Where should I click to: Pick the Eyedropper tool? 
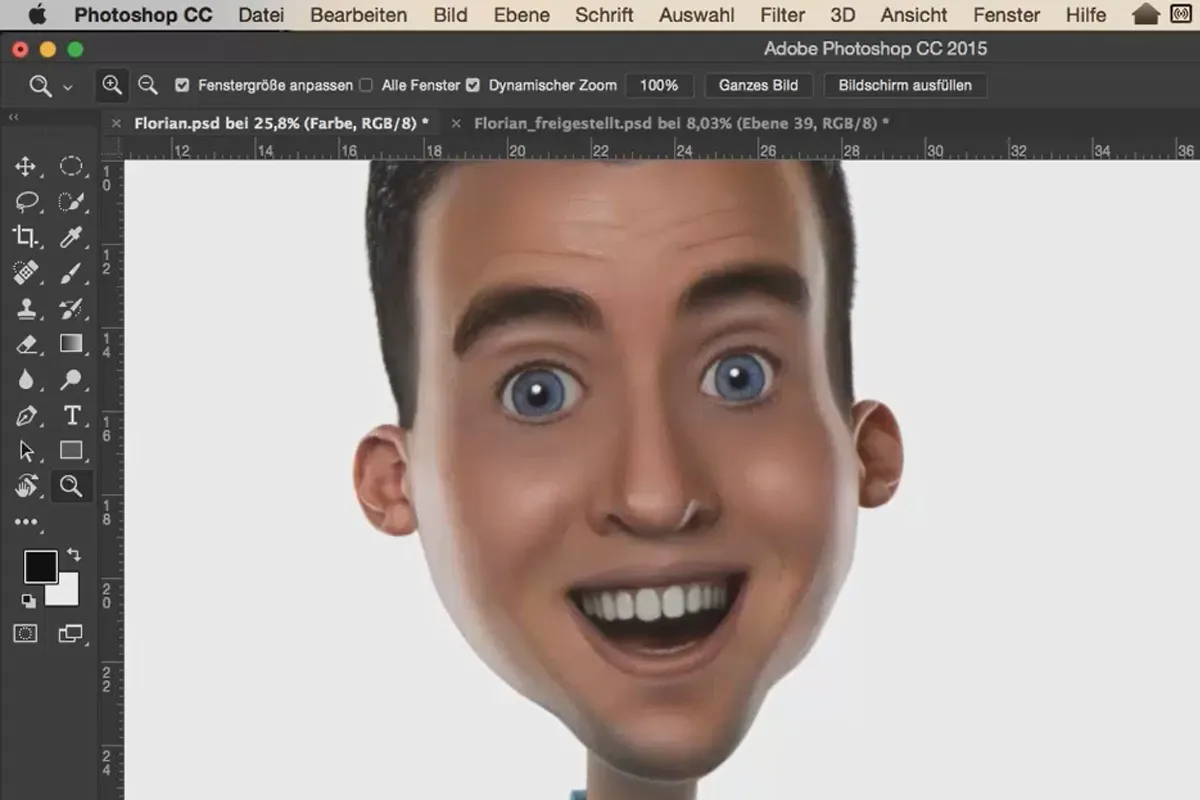click(71, 237)
